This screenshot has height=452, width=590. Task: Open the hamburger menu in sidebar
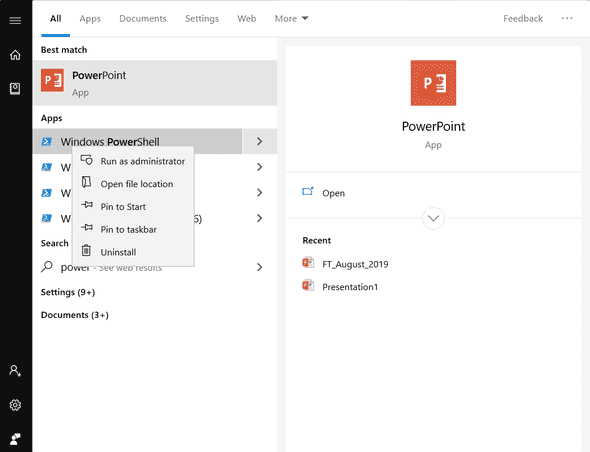coord(15,20)
